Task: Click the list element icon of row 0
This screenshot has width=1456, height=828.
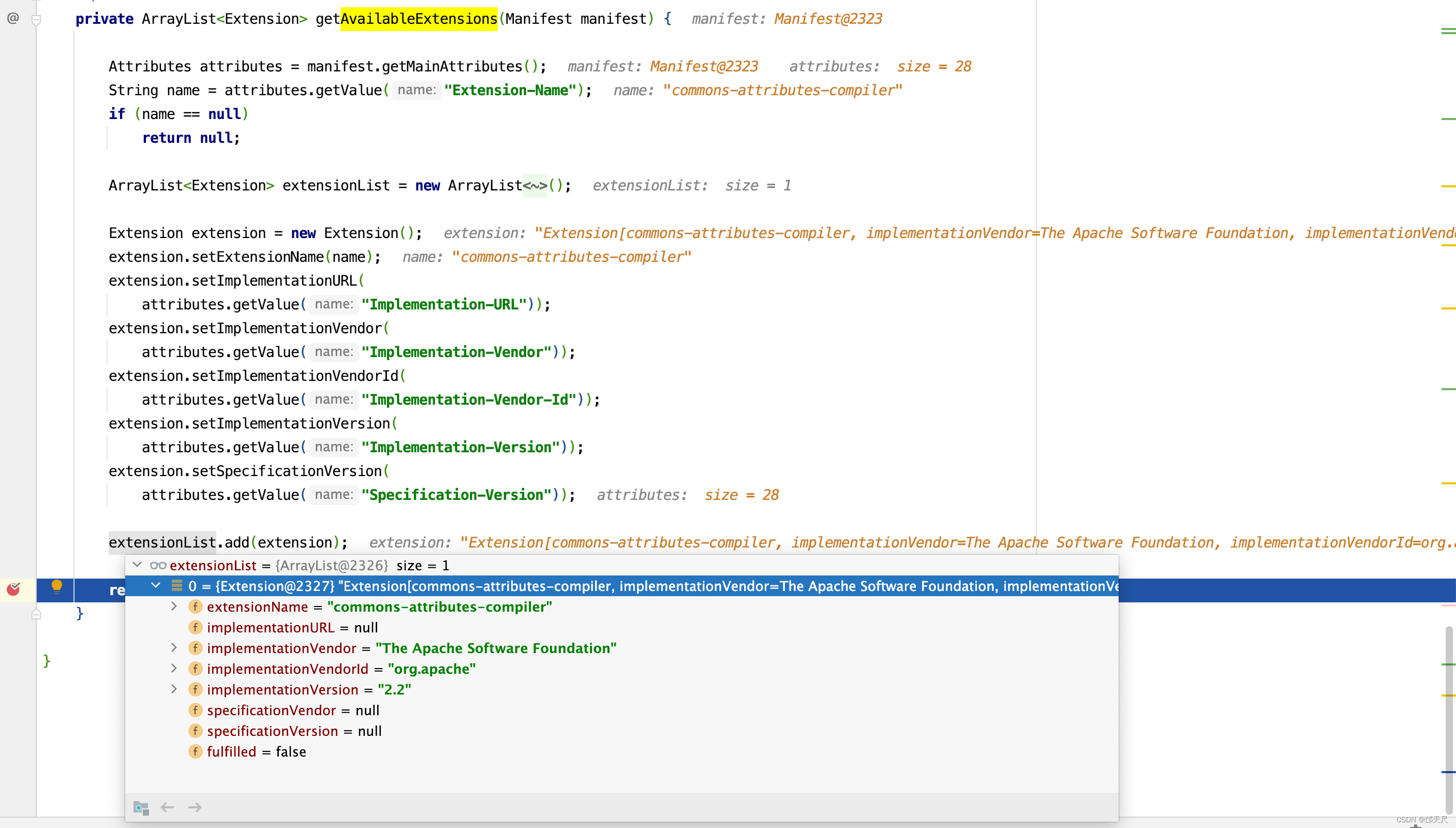Action: (177, 585)
